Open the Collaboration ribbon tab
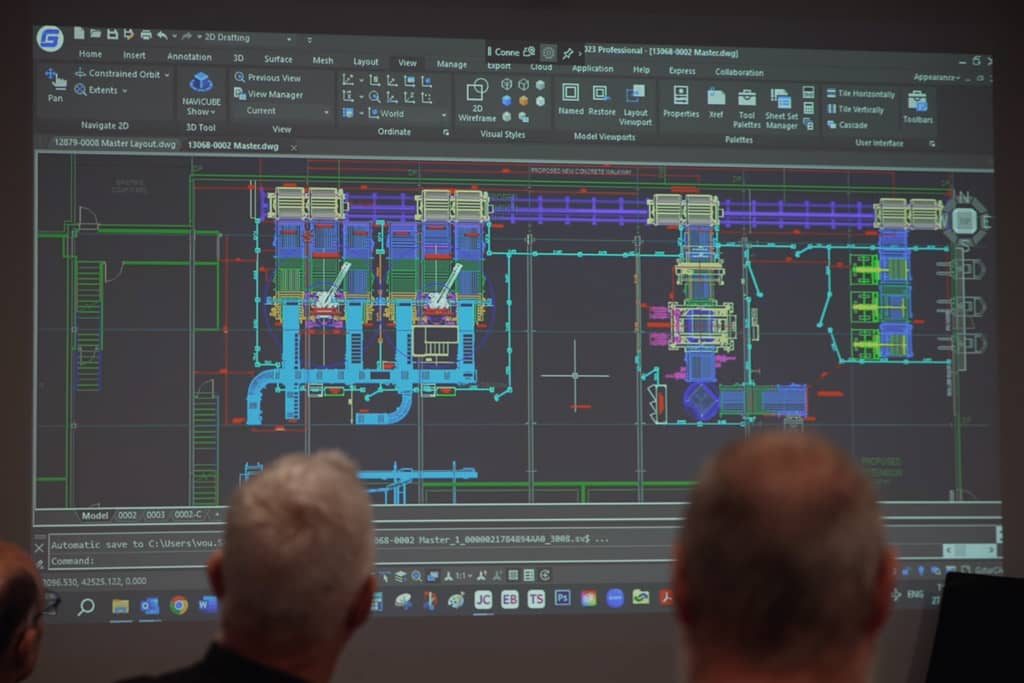Screen dimensions: 1024x683 point(739,72)
